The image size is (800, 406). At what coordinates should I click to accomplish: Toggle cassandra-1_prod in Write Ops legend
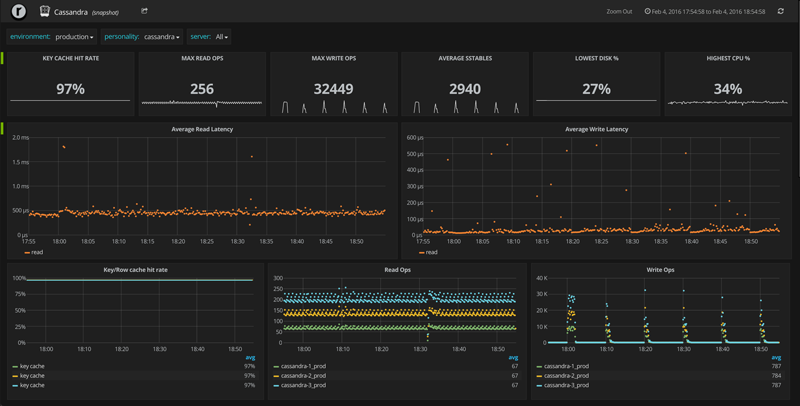(566, 366)
